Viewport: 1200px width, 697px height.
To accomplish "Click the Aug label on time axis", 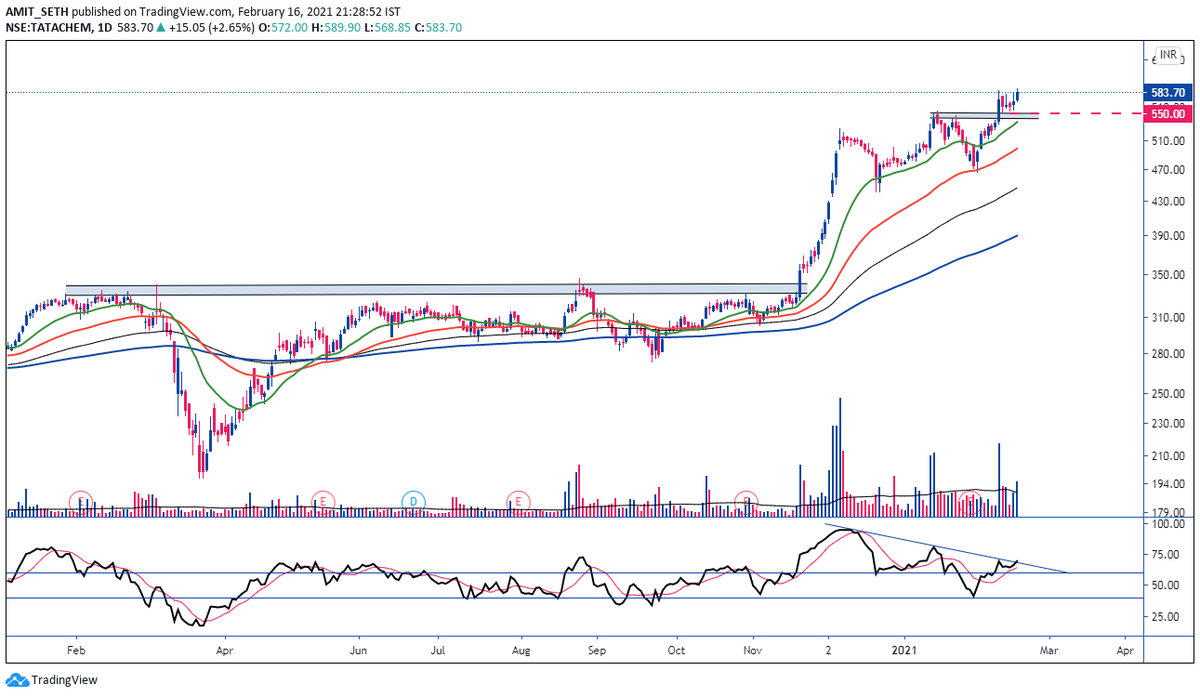I will coord(520,650).
